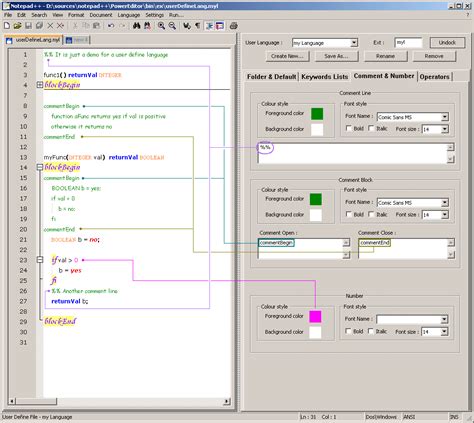
Task: Toggle the show all characters pilcrow icon
Action: pyautogui.click(x=197, y=26)
